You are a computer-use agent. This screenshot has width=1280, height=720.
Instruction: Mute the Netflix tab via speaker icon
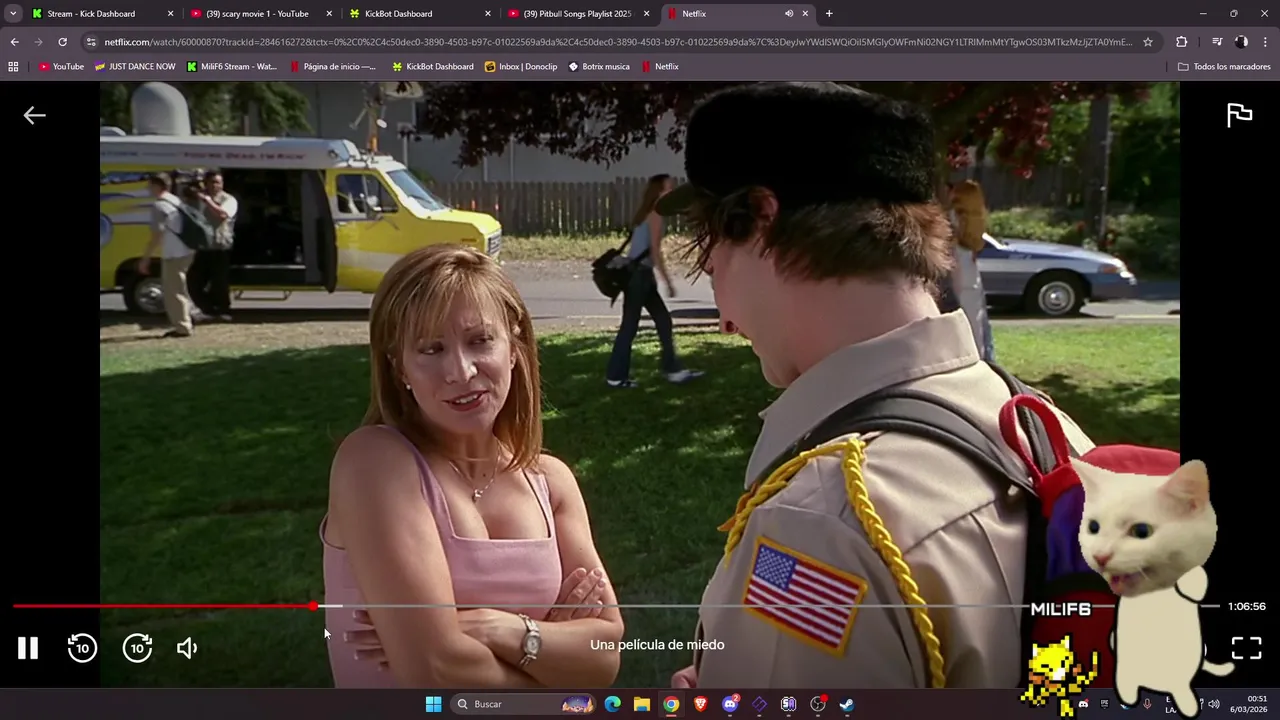[788, 14]
